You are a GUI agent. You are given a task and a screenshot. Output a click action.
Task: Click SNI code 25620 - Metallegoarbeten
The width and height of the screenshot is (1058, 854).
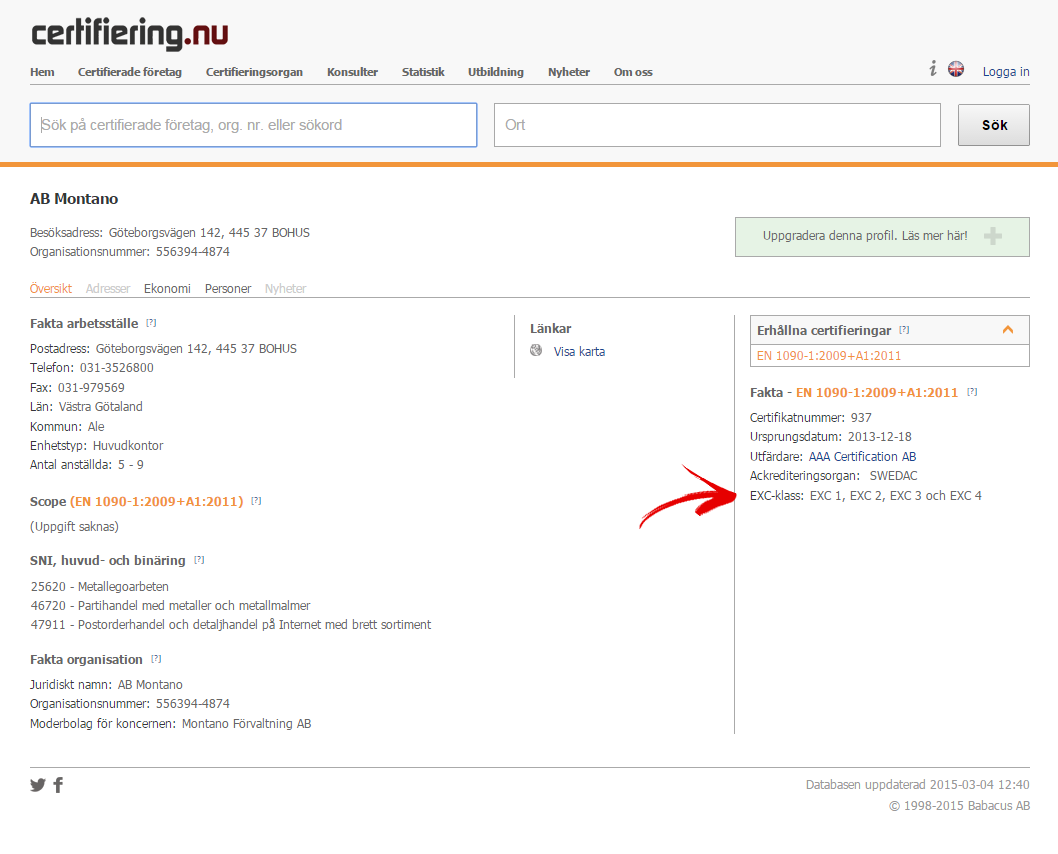[x=100, y=587]
